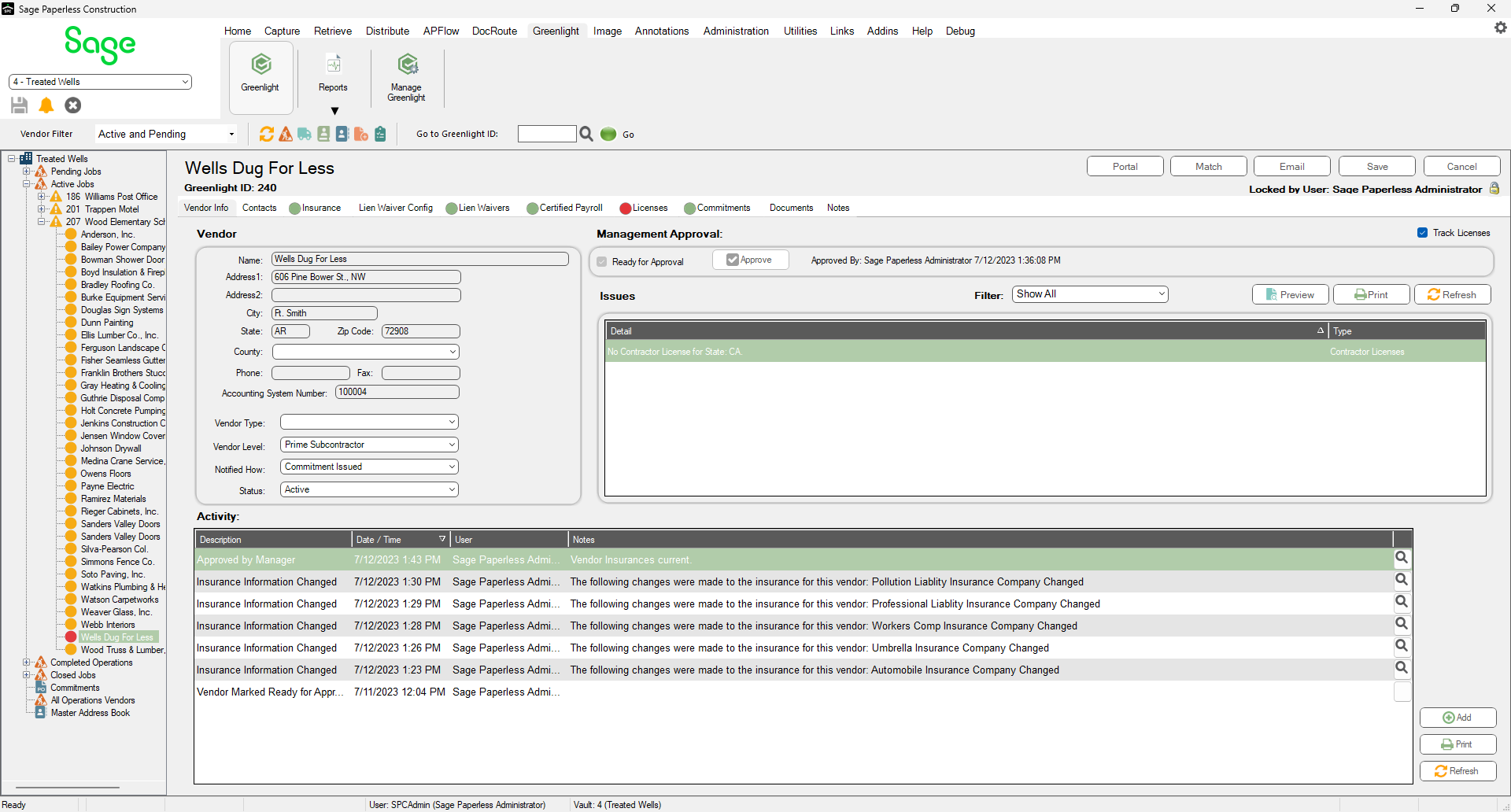Open details for Workers Comp Insurance change row

[x=1402, y=624]
